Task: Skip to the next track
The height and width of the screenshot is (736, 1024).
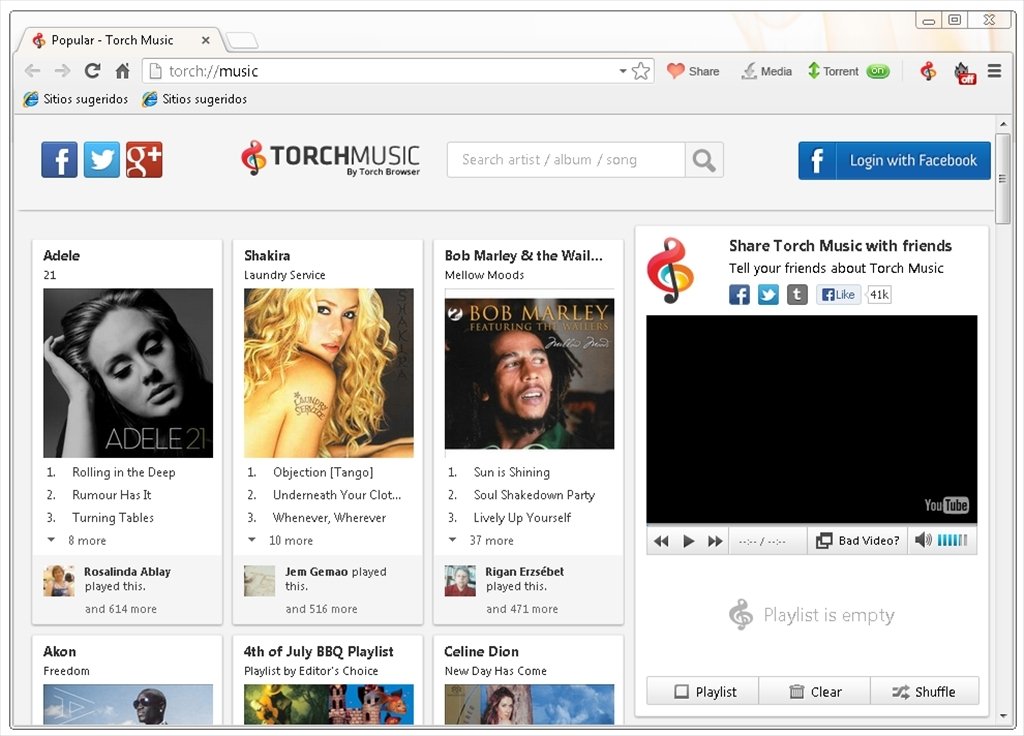Action: coord(715,541)
